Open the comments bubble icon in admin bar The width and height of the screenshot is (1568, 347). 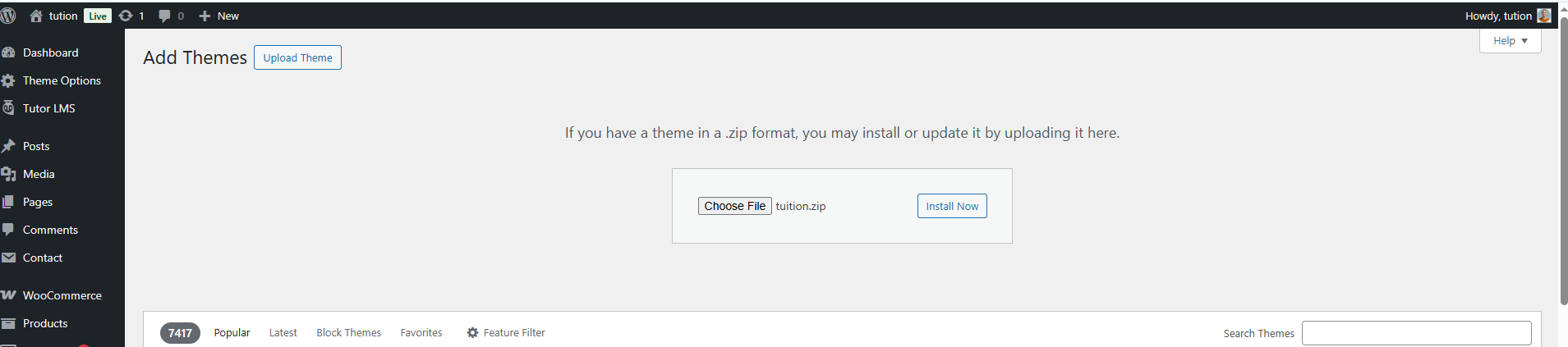[x=164, y=16]
